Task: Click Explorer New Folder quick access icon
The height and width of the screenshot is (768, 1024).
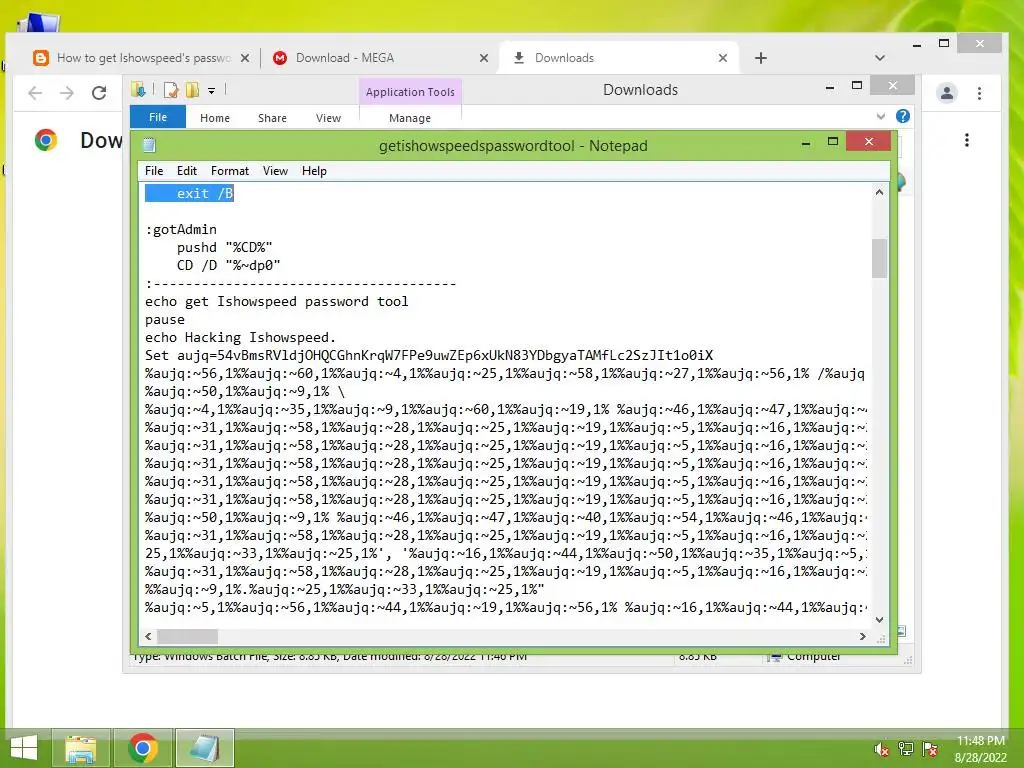Action: tap(193, 90)
